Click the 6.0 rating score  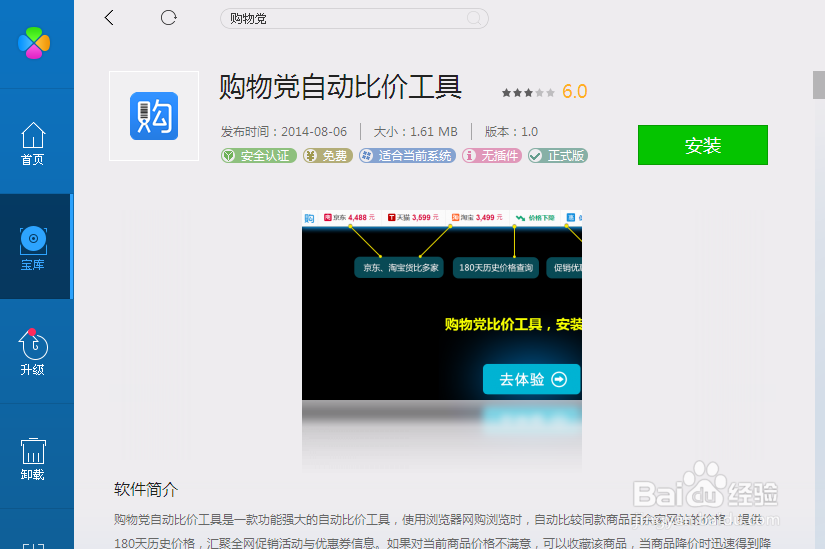click(x=575, y=92)
